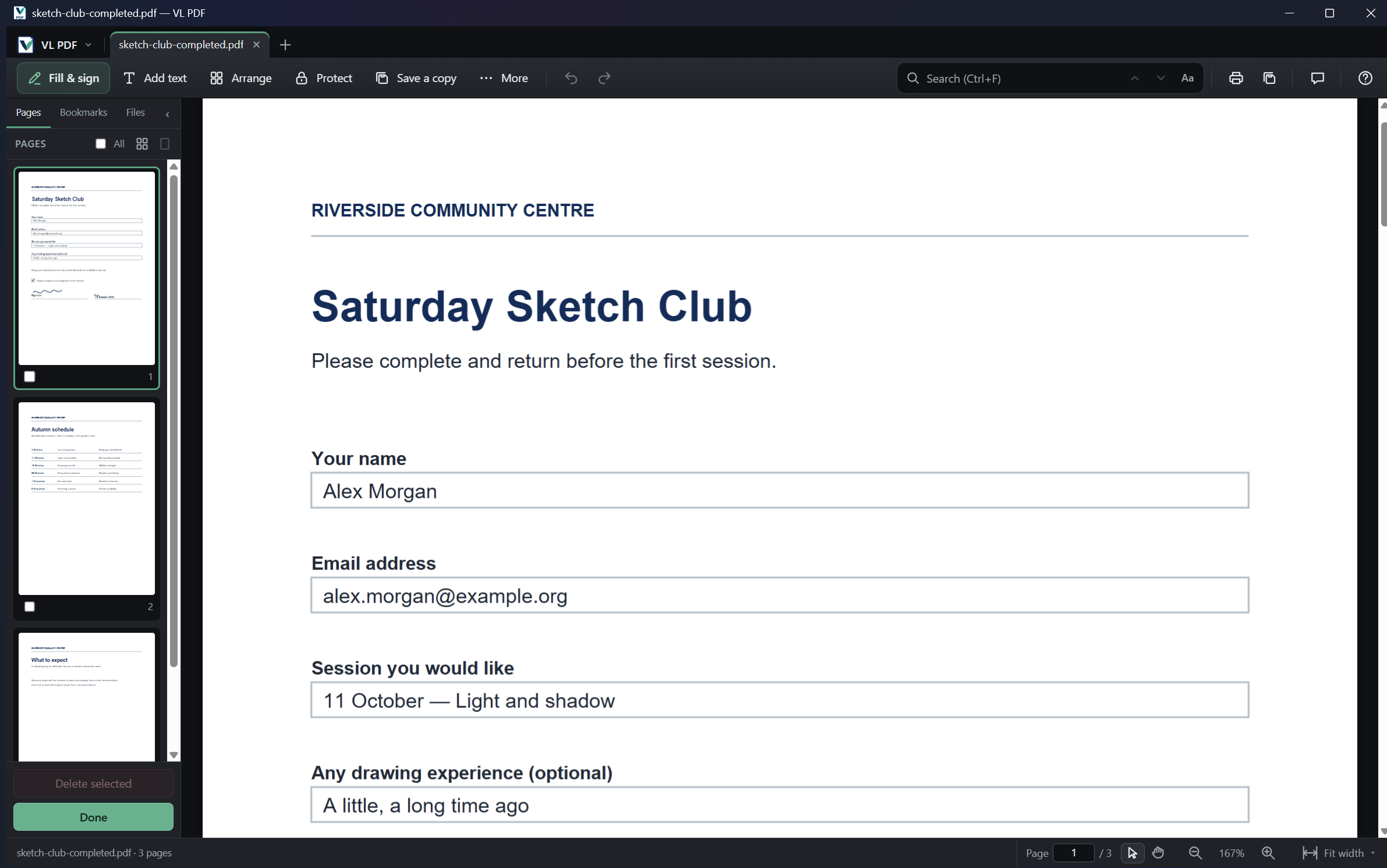Redo the last action
The image size is (1387, 868).
tap(604, 78)
